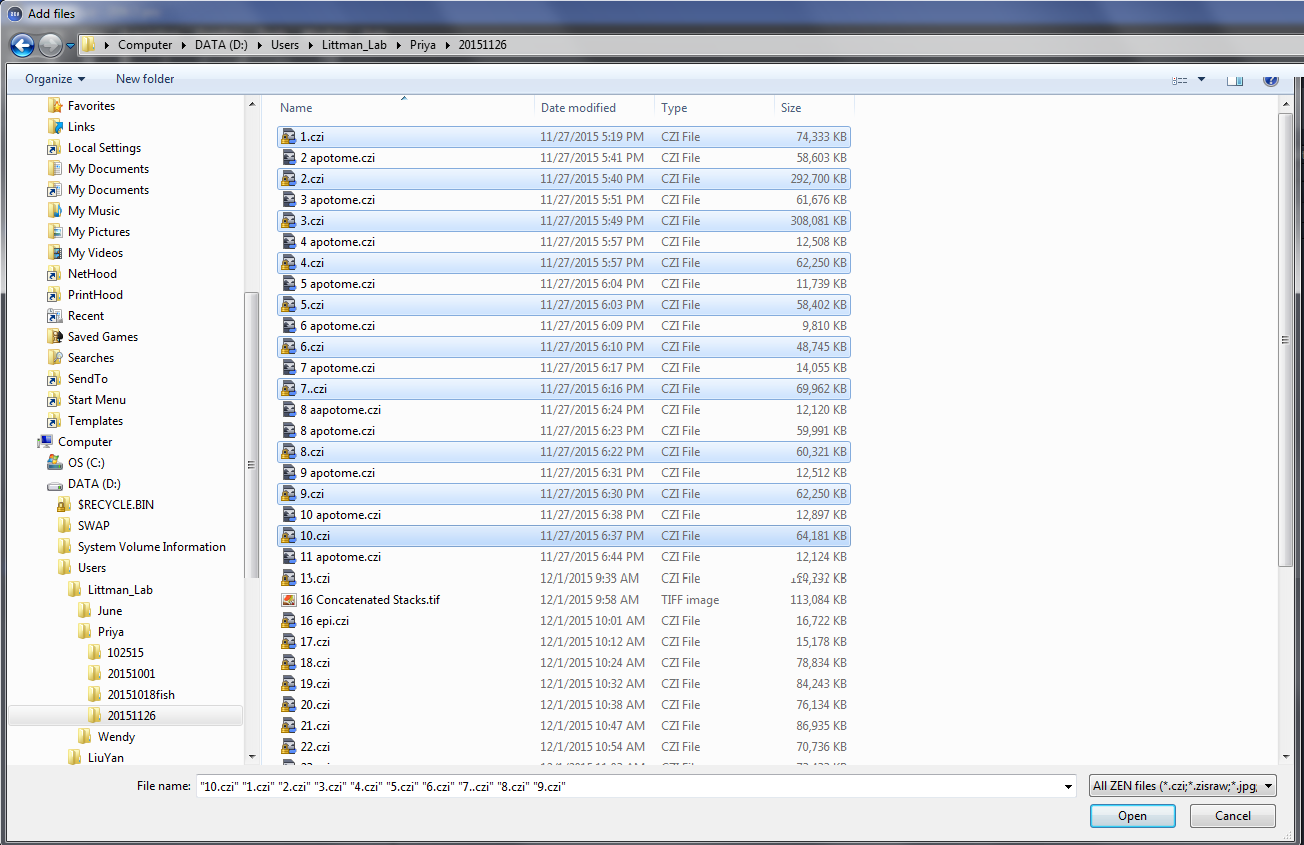The height and width of the screenshot is (845, 1304).
Task: Toggle the preview pane icon
Action: pyautogui.click(x=1235, y=80)
